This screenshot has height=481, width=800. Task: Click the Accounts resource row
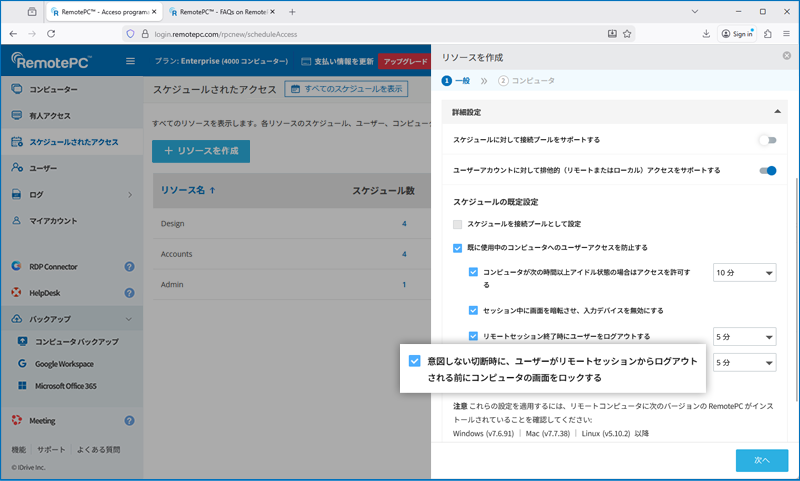click(292, 254)
